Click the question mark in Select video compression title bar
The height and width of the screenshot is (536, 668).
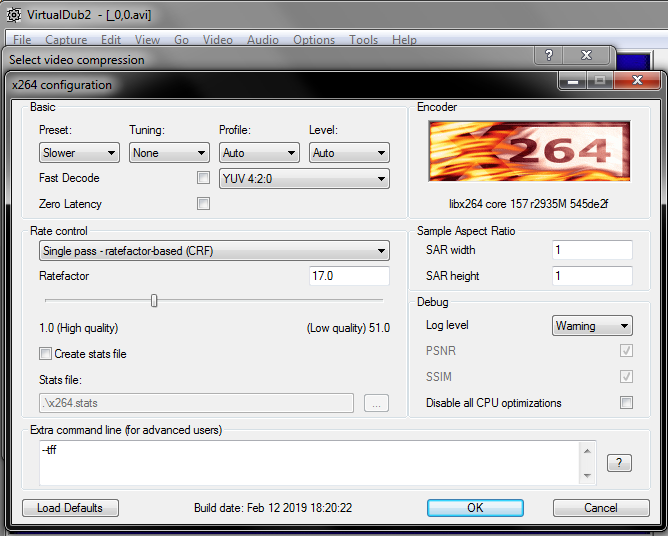click(549, 55)
